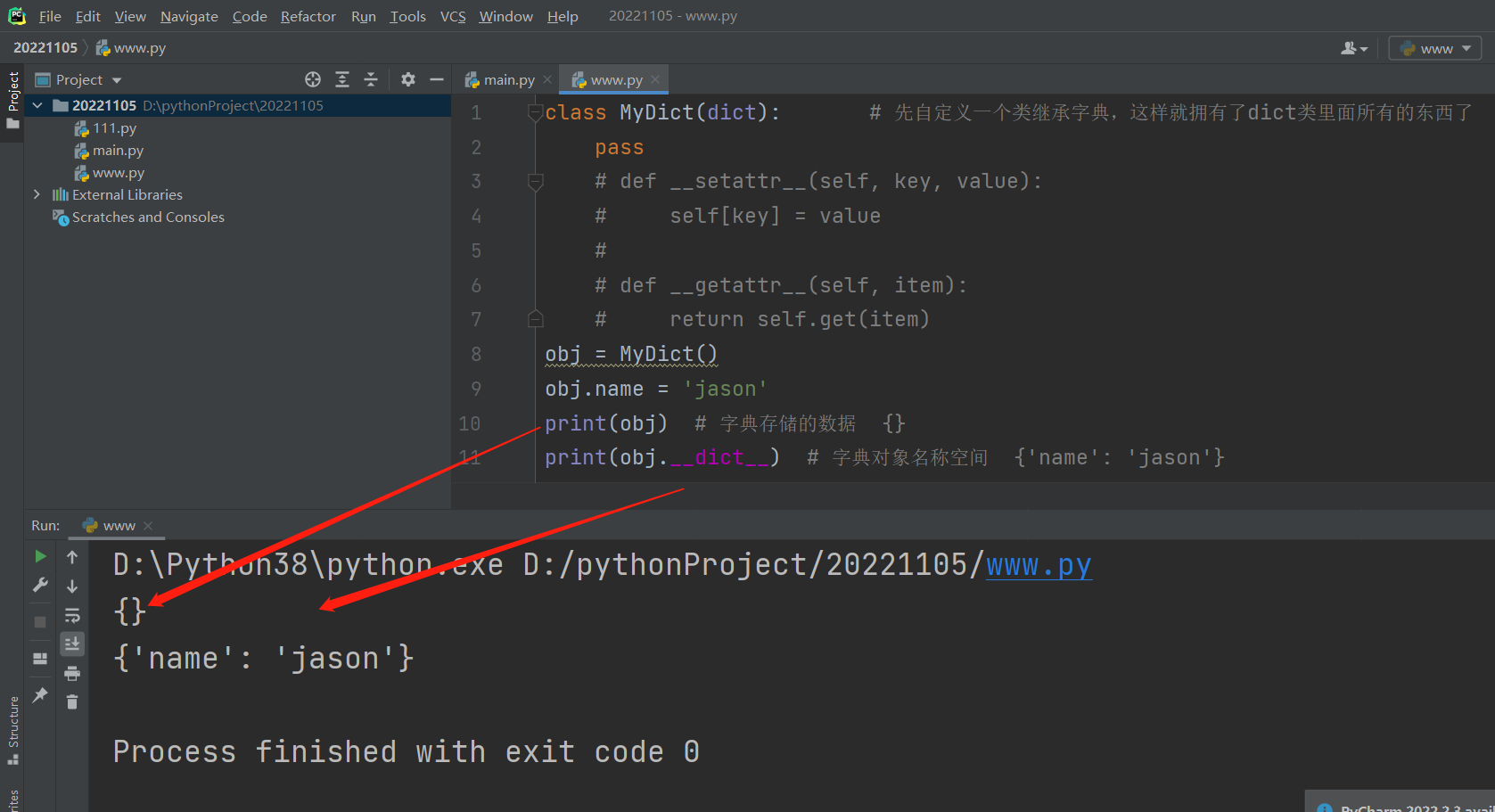Toggle the Project sidebar tool button

[x=12, y=100]
